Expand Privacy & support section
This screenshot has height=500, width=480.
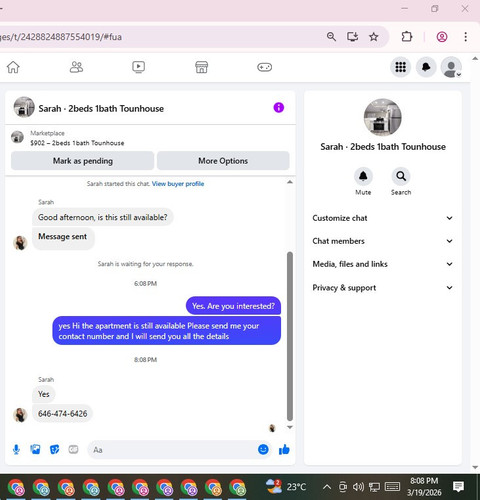tap(383, 288)
